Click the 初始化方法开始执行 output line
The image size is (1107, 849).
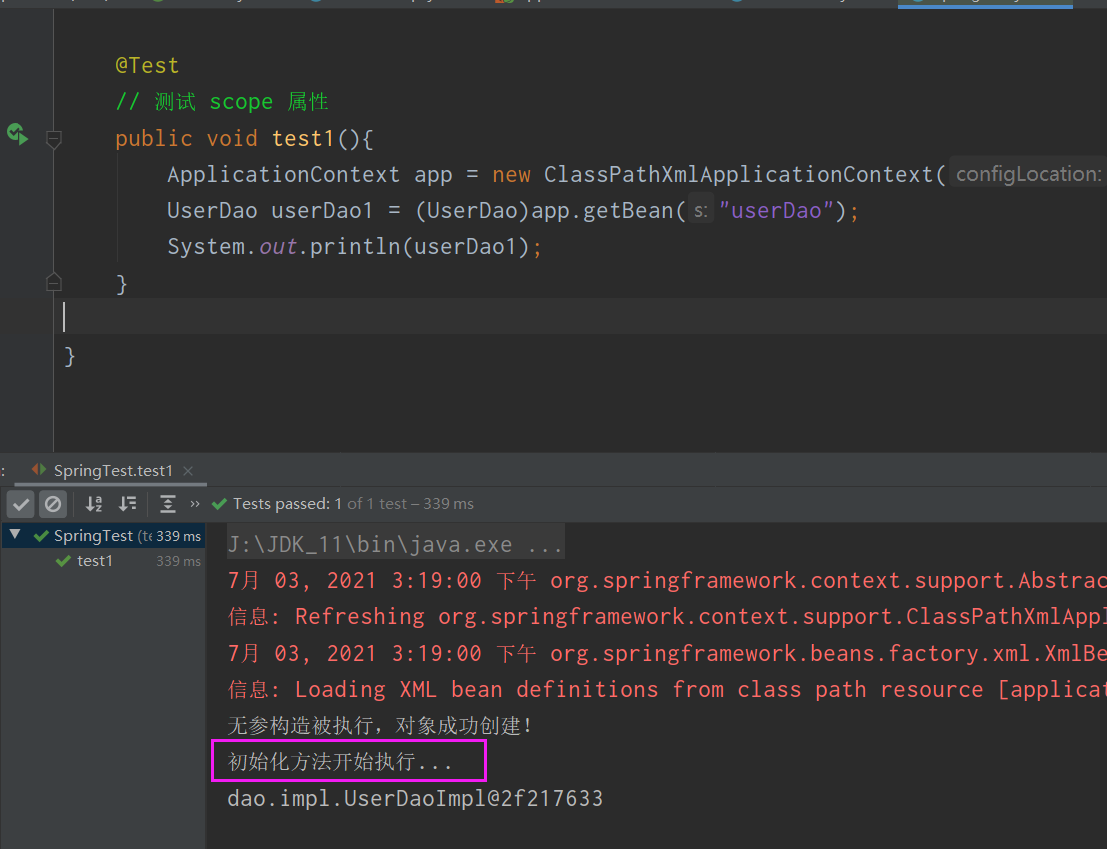(340, 761)
